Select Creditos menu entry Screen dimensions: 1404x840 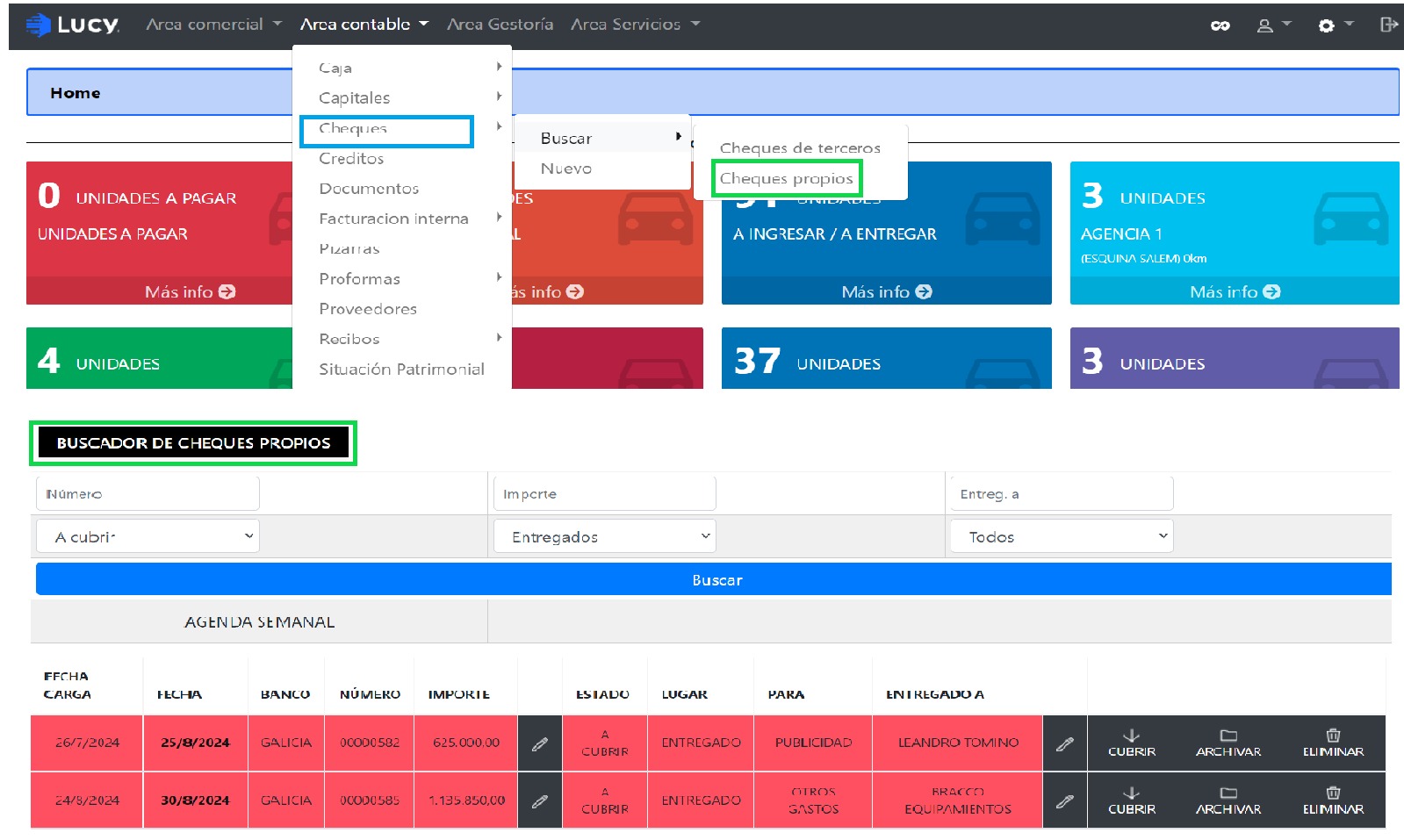click(351, 159)
